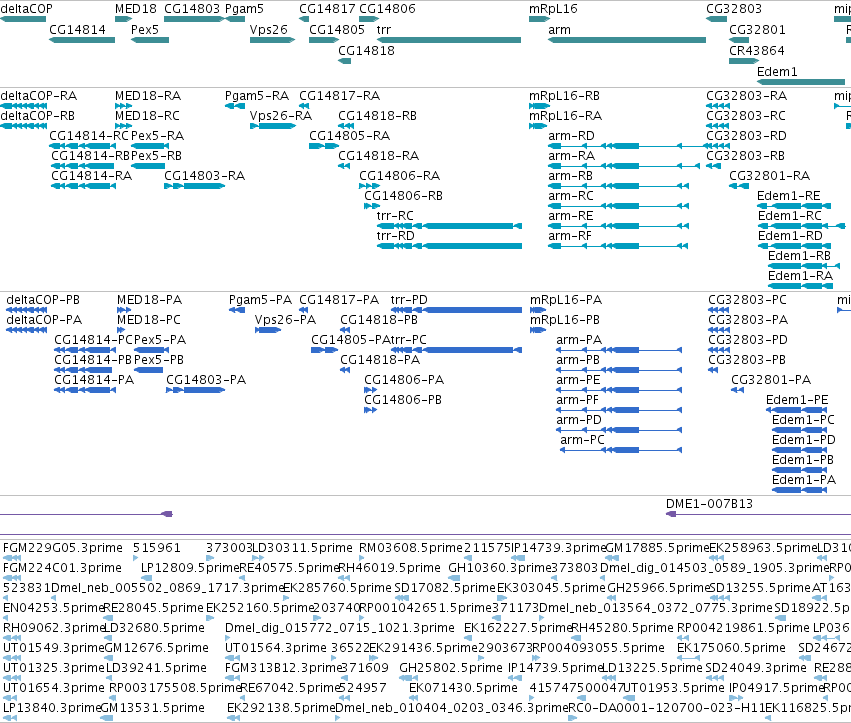This screenshot has width=851, height=723.
Task: Click EST FGM229G05.3prime
Action: tap(62, 548)
